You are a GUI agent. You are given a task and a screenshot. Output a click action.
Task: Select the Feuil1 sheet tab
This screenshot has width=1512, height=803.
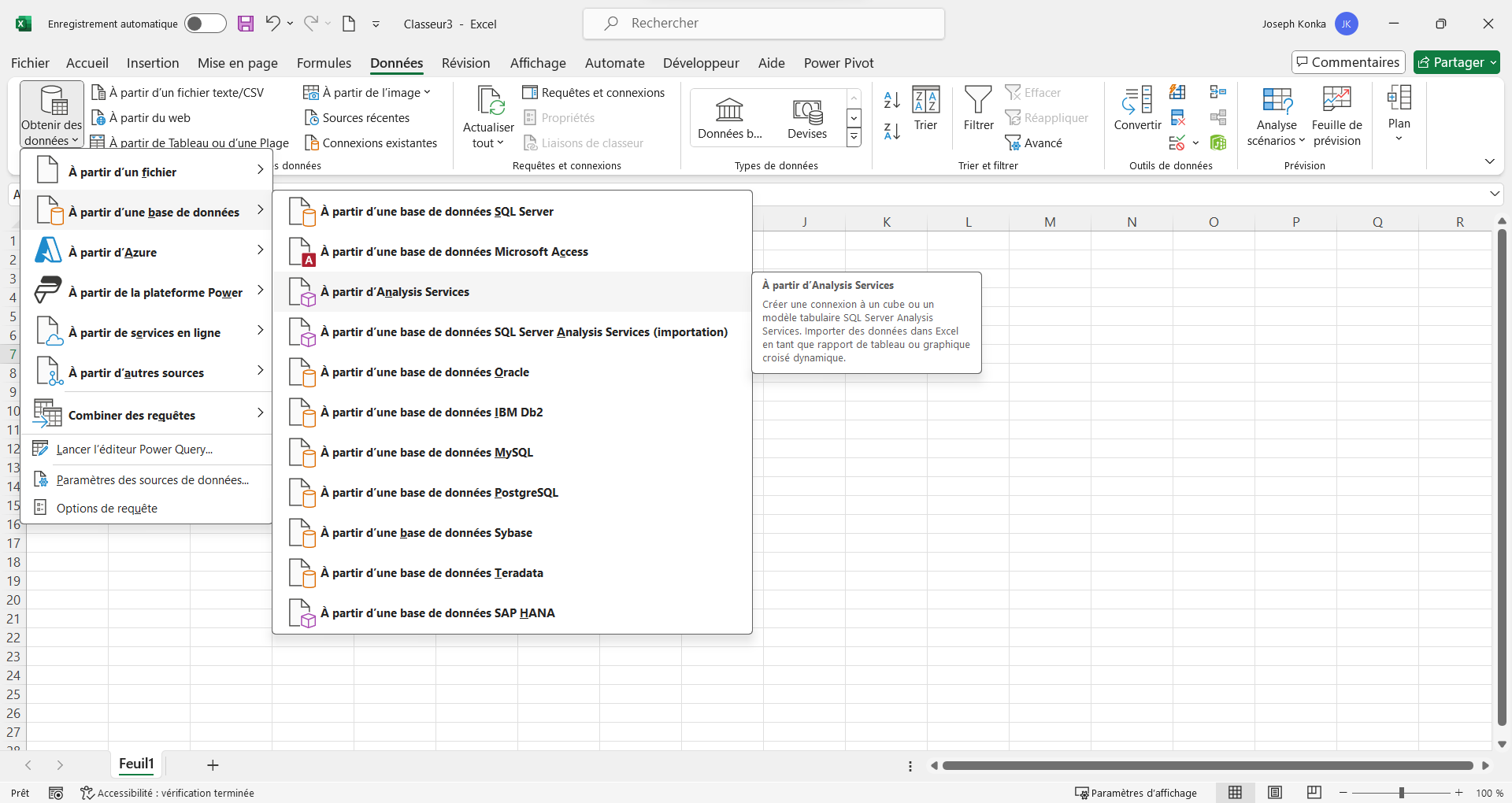(136, 764)
